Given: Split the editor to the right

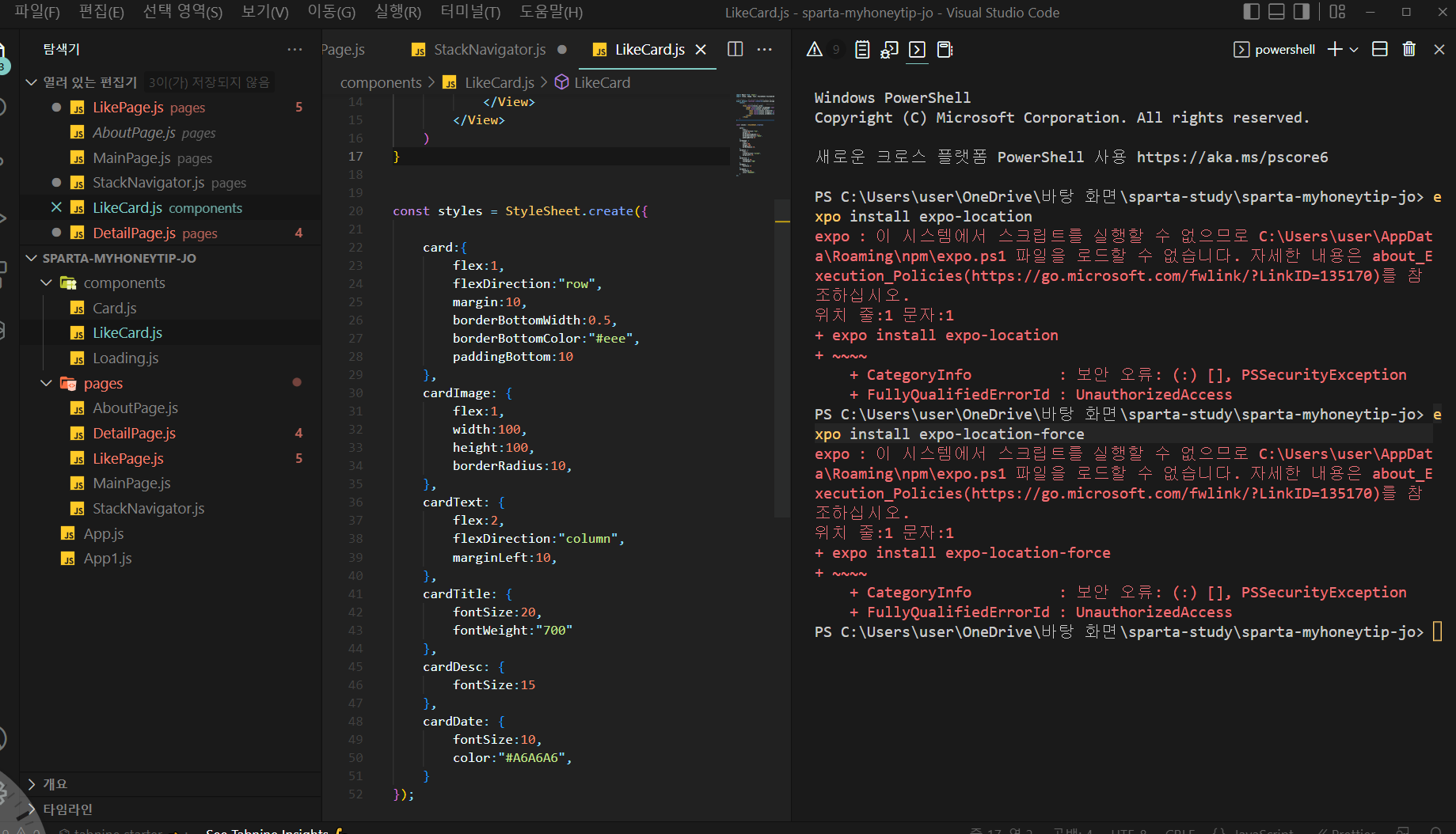Looking at the screenshot, I should 735,49.
